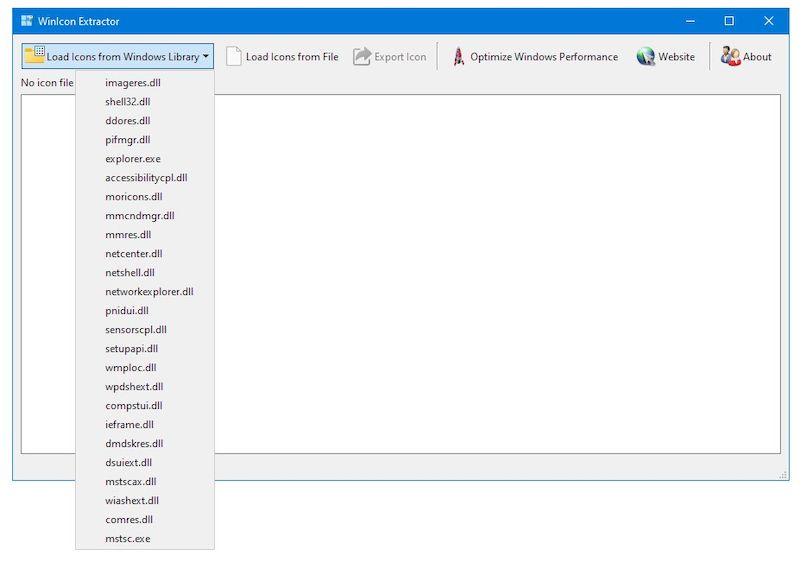Choose mmres.dll library
800x562 pixels.
145,235
